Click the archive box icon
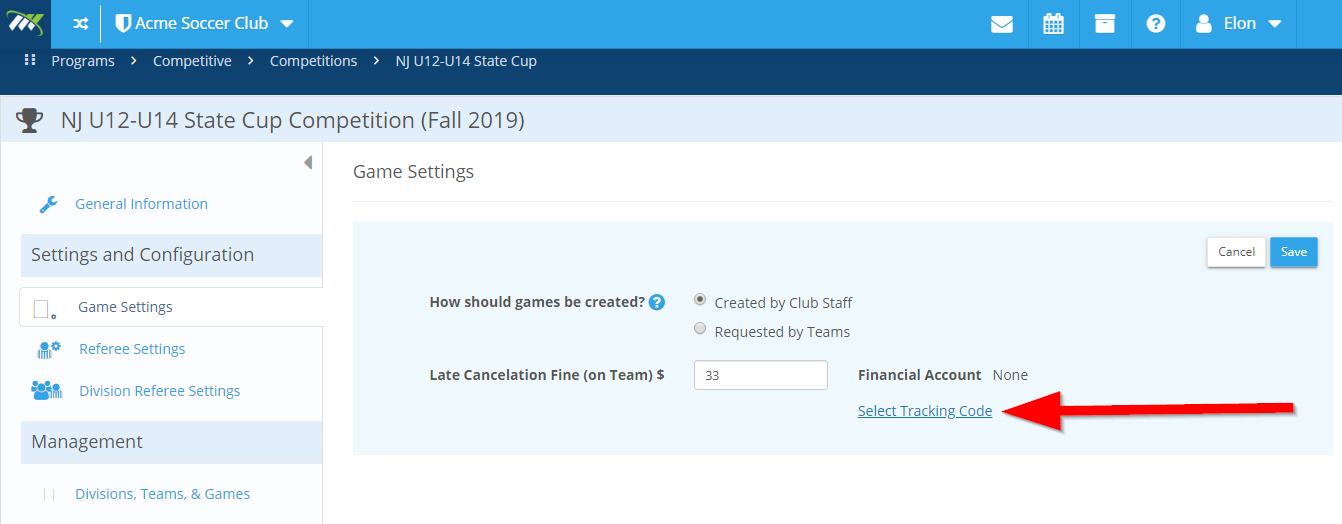1342x524 pixels. tap(1104, 24)
